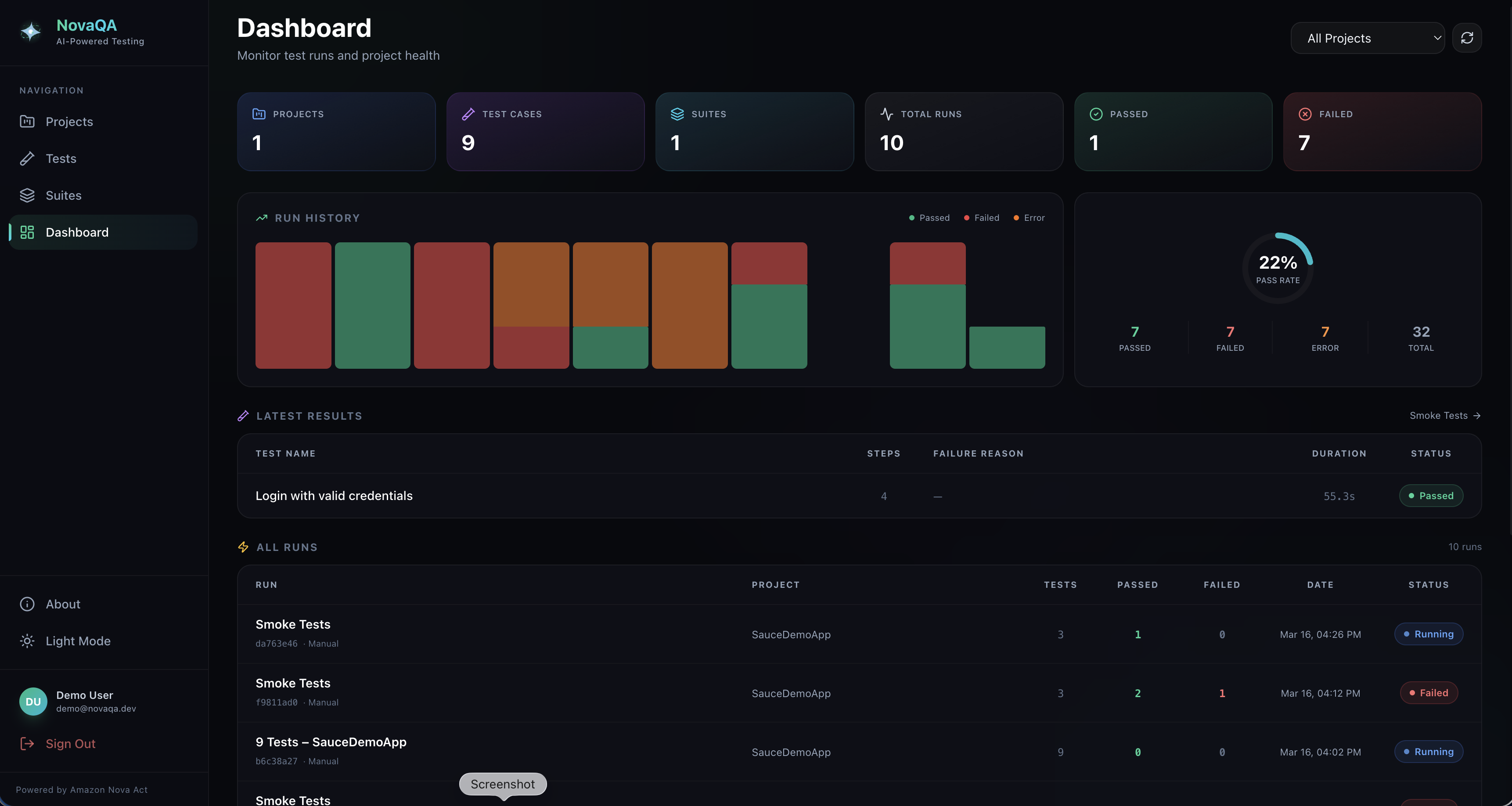
Task: Click the About info icon
Action: pos(27,604)
